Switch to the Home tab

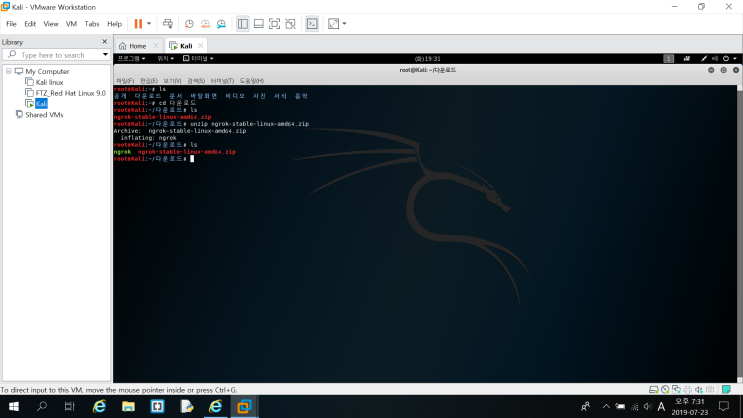[137, 46]
